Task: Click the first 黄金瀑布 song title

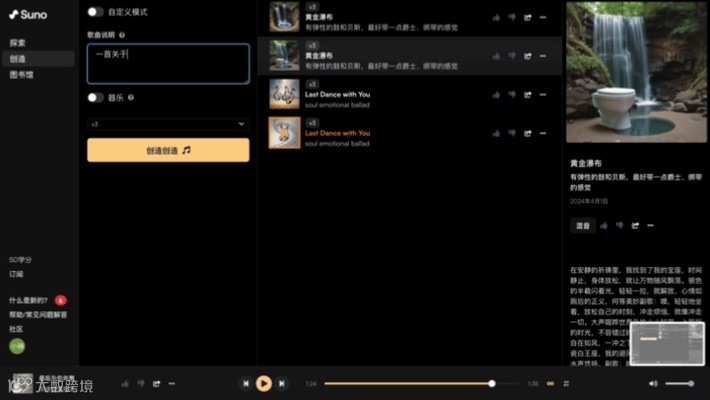Action: coord(319,17)
